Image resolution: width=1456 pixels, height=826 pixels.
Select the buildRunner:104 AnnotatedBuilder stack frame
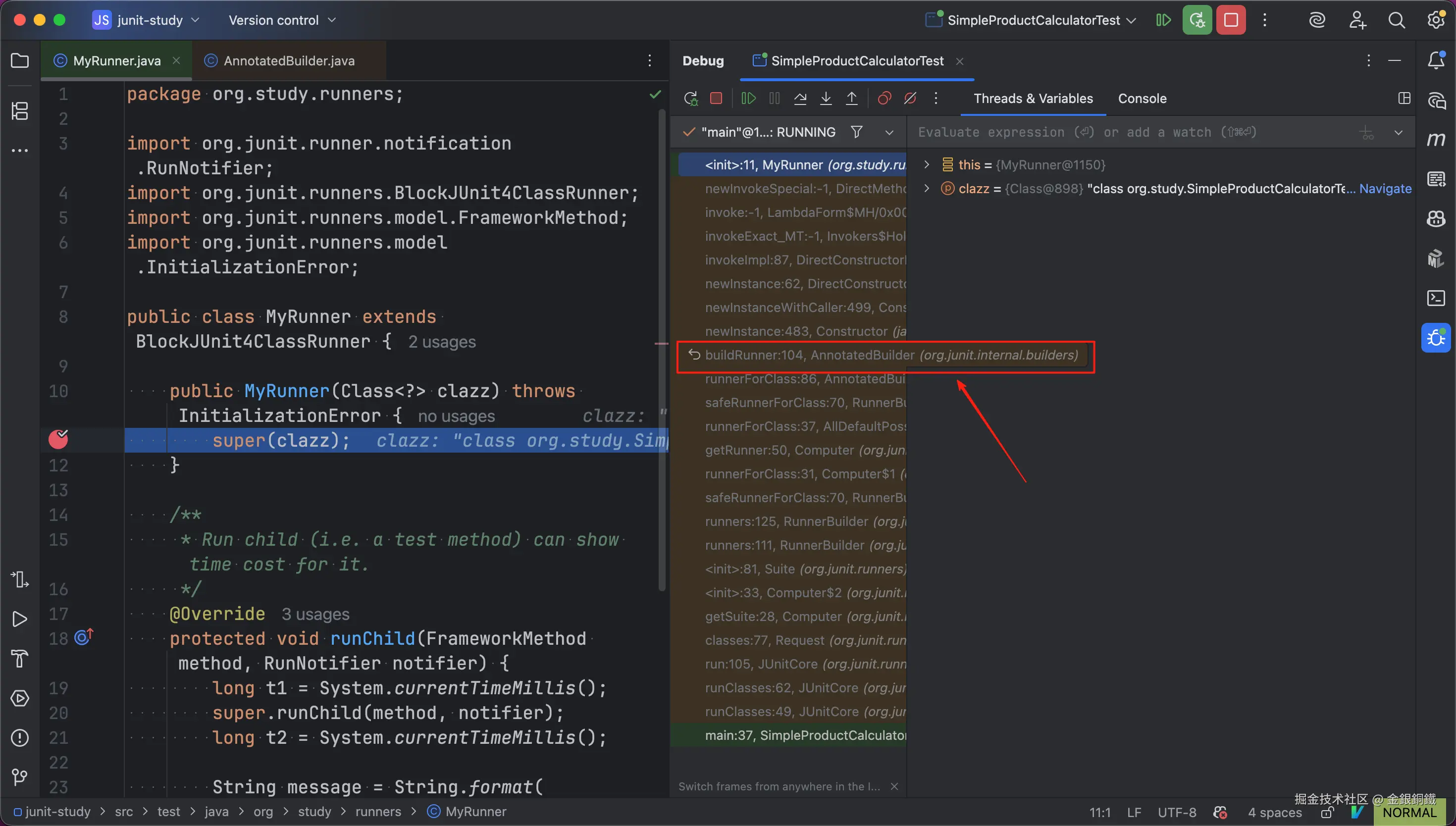coord(885,355)
